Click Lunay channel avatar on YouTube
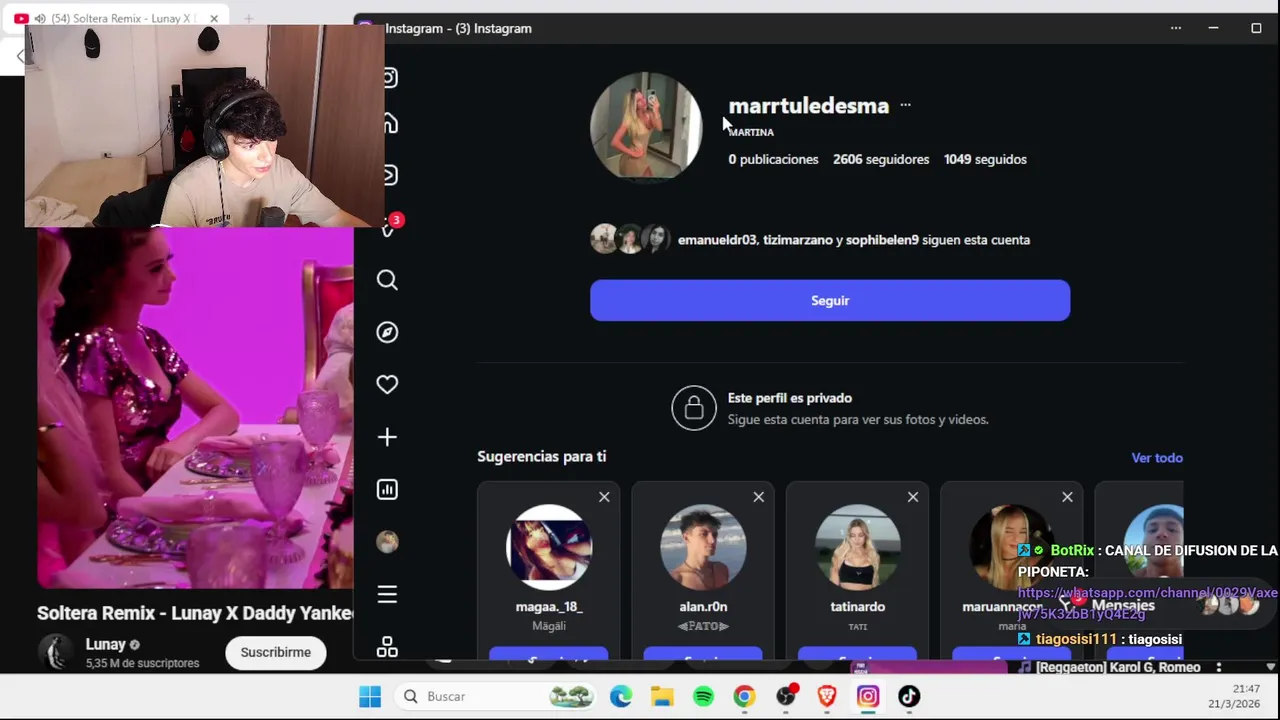 (x=56, y=652)
